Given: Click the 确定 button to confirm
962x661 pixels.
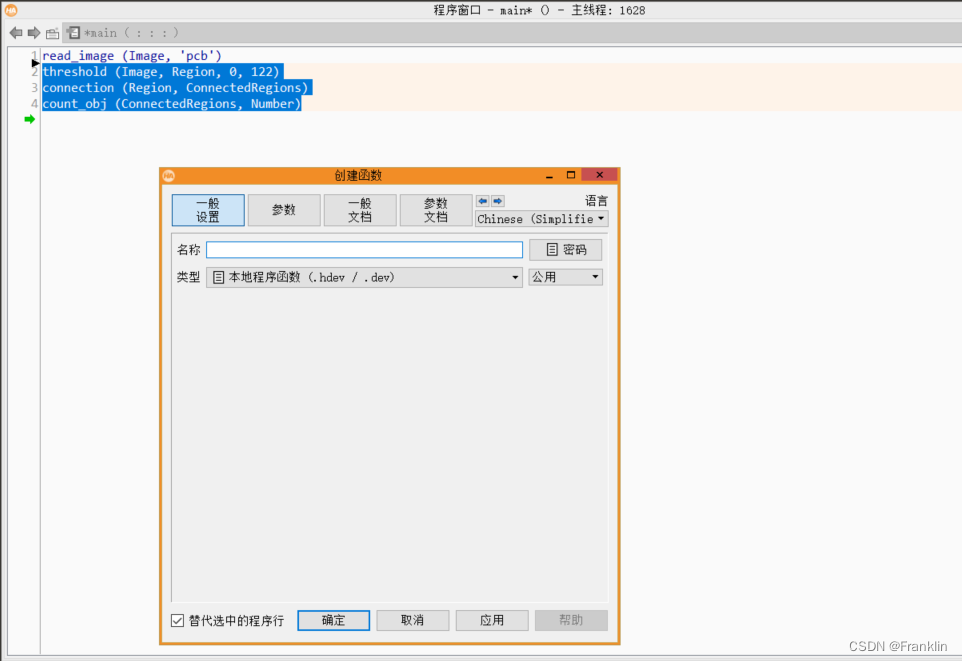Looking at the screenshot, I should 333,620.
